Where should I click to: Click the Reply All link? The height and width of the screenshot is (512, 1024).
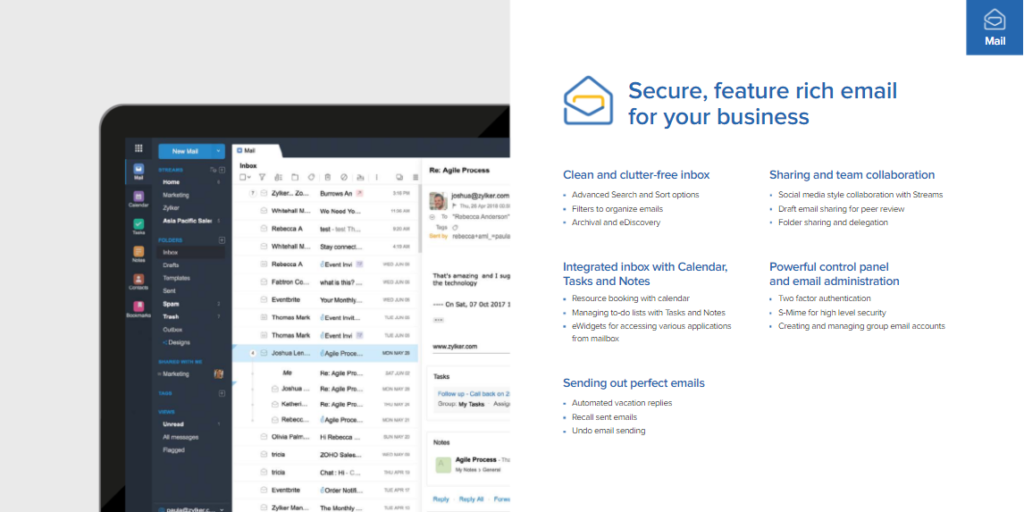(x=471, y=498)
